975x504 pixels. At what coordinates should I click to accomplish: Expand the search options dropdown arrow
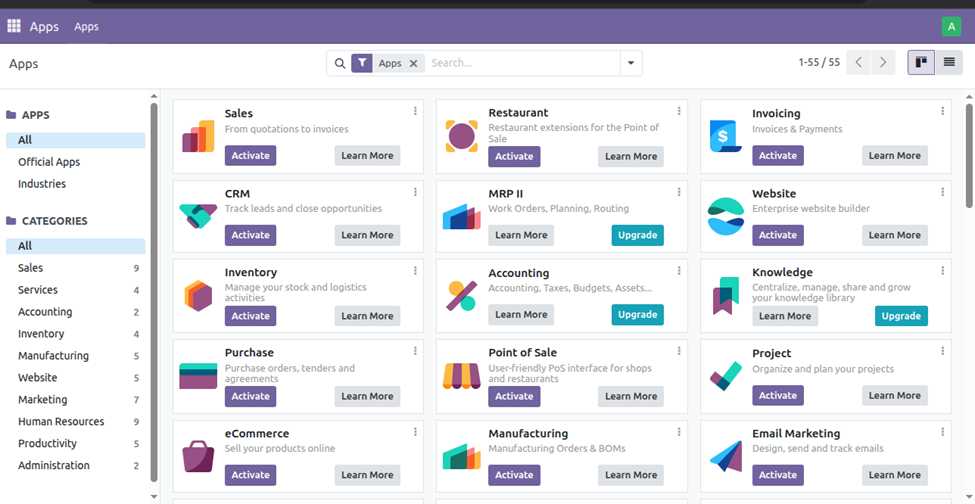pyautogui.click(x=630, y=63)
